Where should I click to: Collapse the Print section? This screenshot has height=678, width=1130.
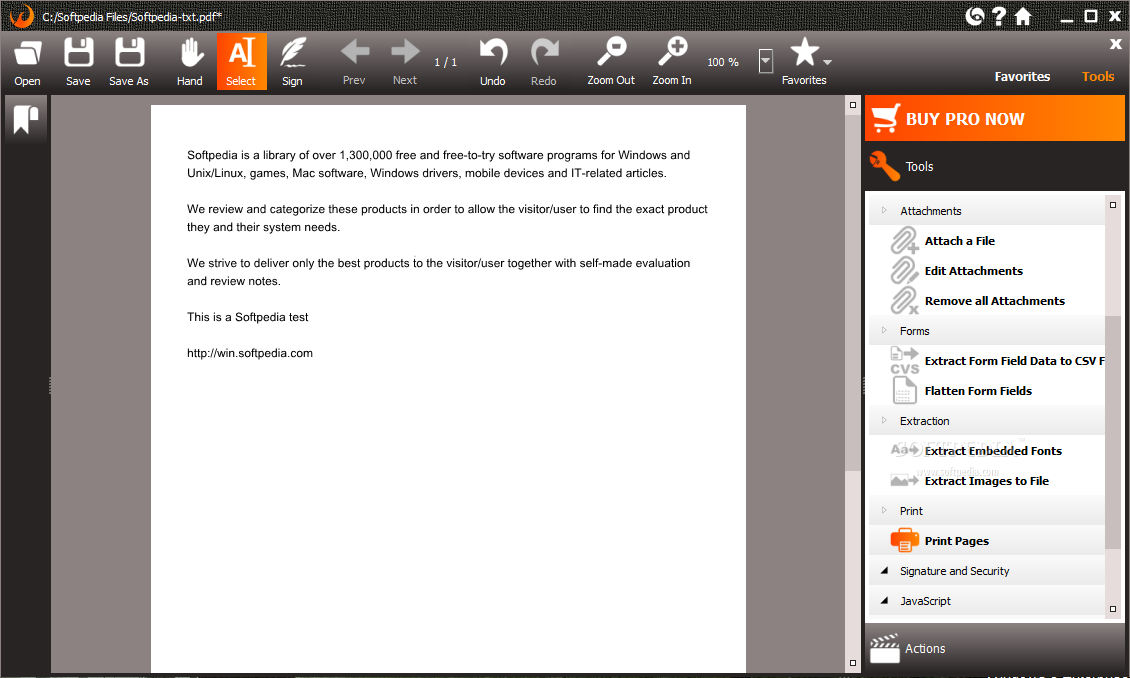[884, 510]
